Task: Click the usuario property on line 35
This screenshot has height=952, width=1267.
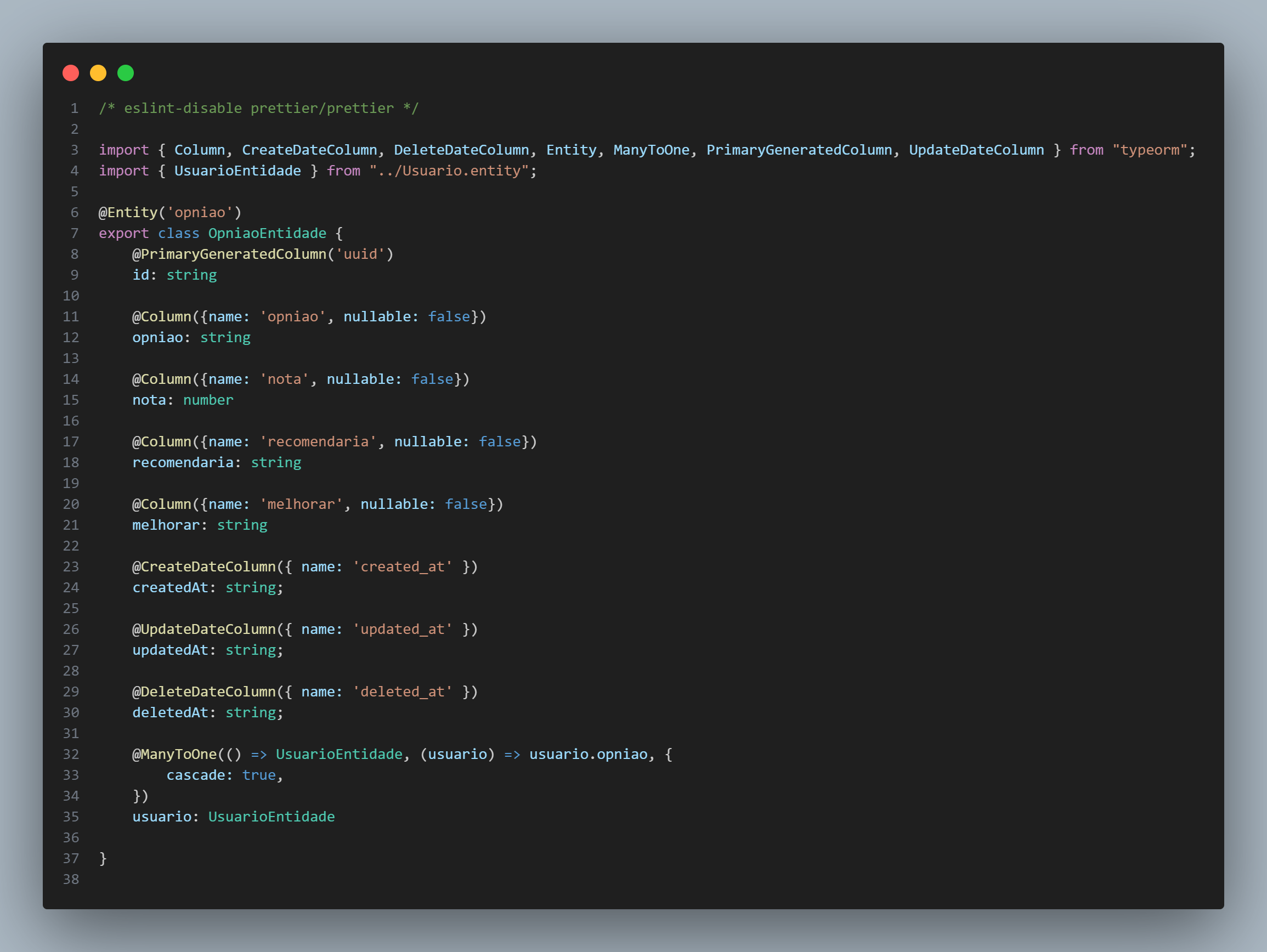Action: click(162, 817)
